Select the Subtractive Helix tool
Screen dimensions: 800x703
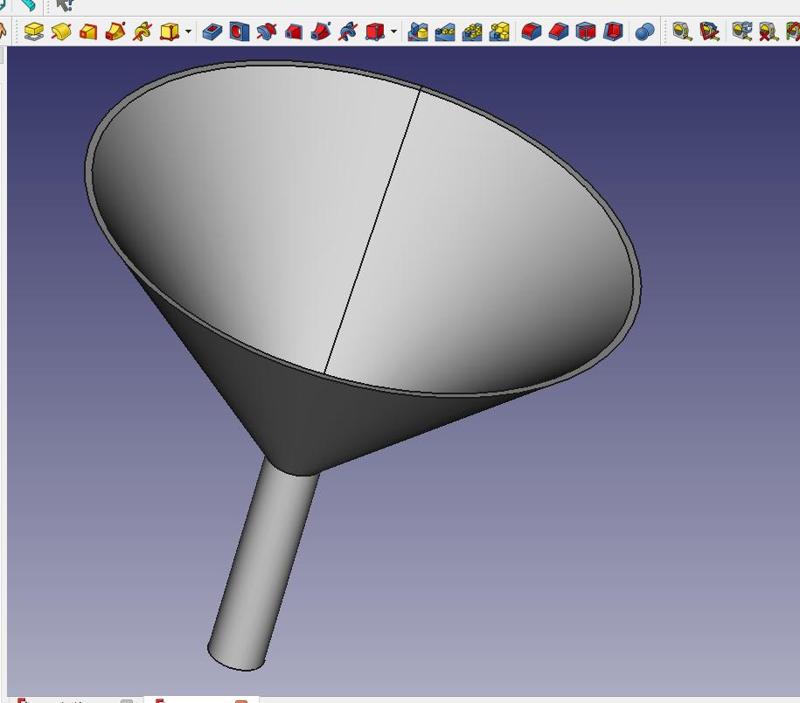click(348, 32)
